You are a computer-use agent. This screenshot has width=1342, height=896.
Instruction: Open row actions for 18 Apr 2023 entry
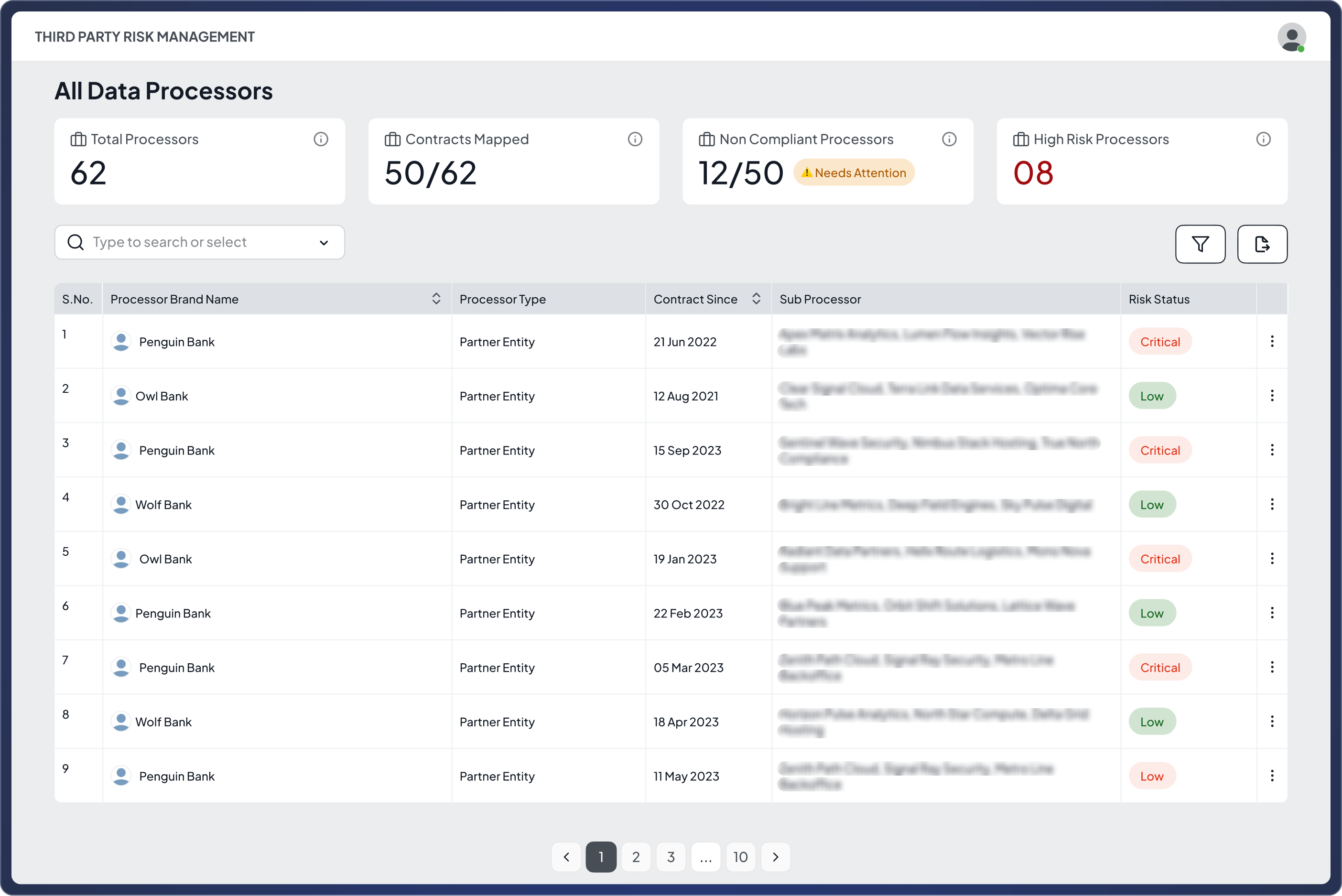[1272, 721]
